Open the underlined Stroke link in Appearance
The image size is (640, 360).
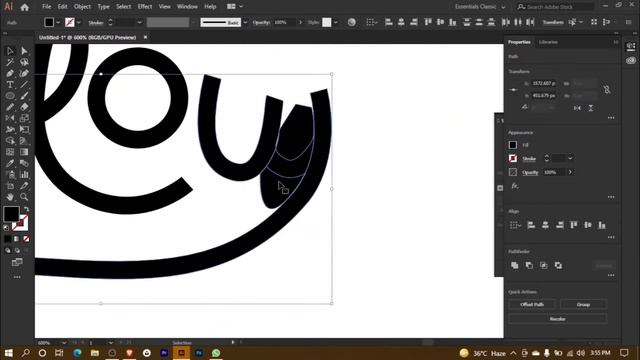tap(529, 159)
